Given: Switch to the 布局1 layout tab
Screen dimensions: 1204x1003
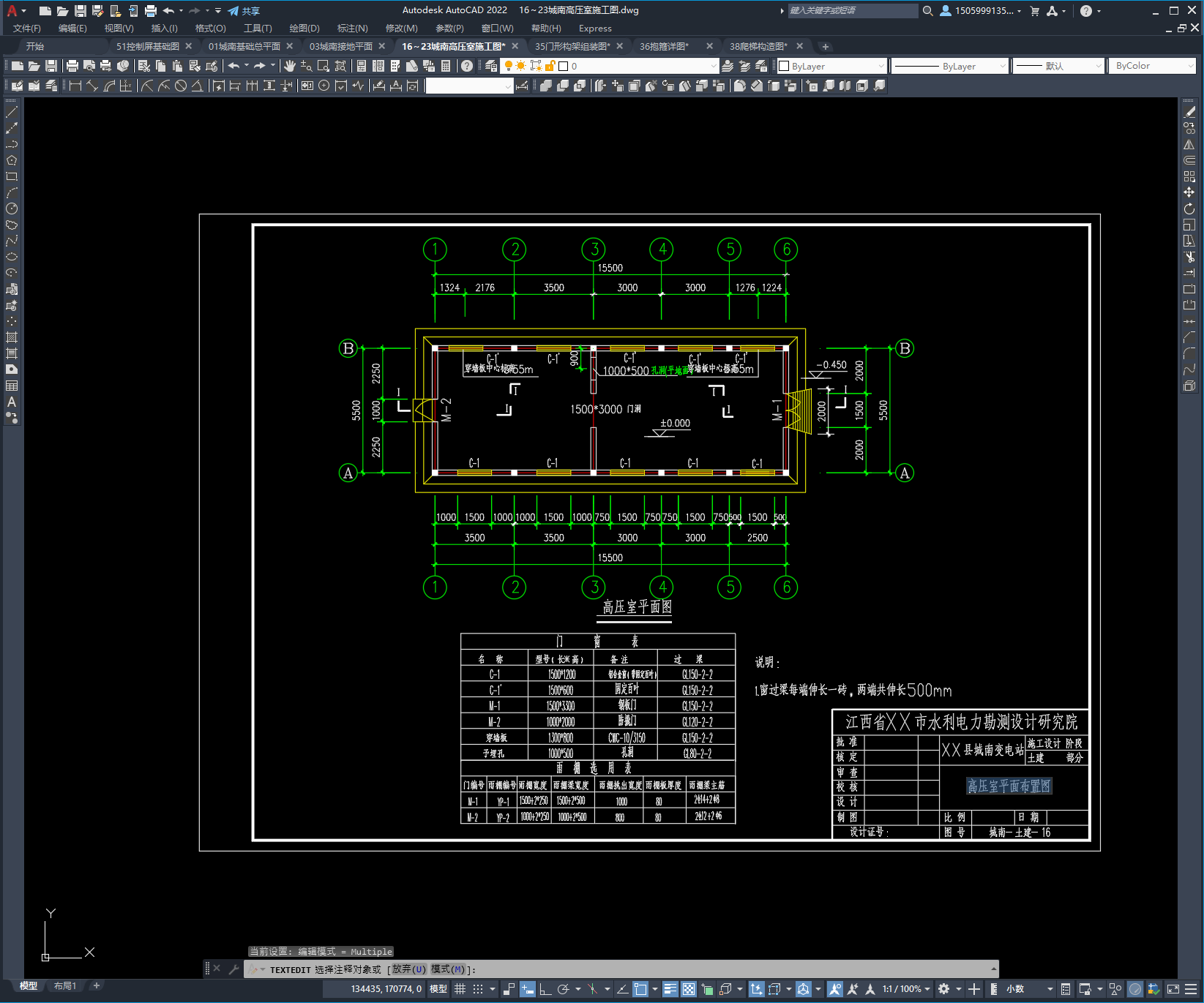Looking at the screenshot, I should tap(65, 986).
